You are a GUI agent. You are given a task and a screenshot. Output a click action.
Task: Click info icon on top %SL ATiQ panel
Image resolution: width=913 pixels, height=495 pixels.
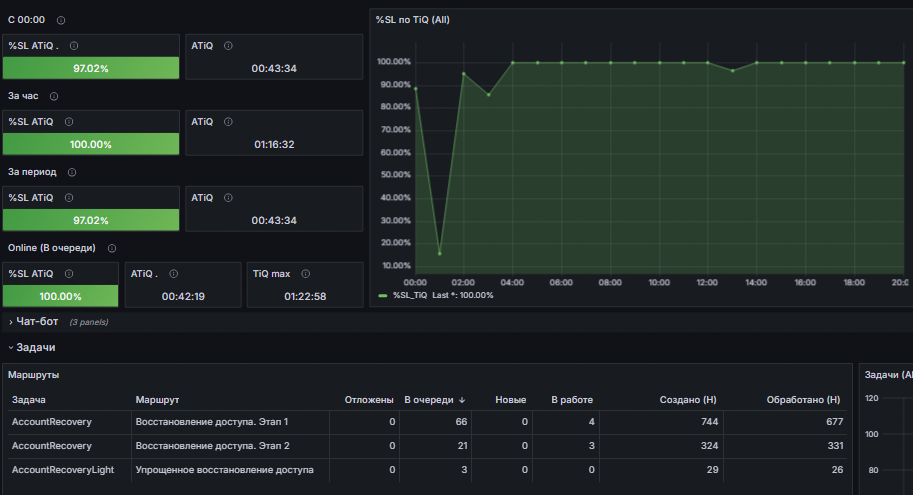tap(74, 46)
